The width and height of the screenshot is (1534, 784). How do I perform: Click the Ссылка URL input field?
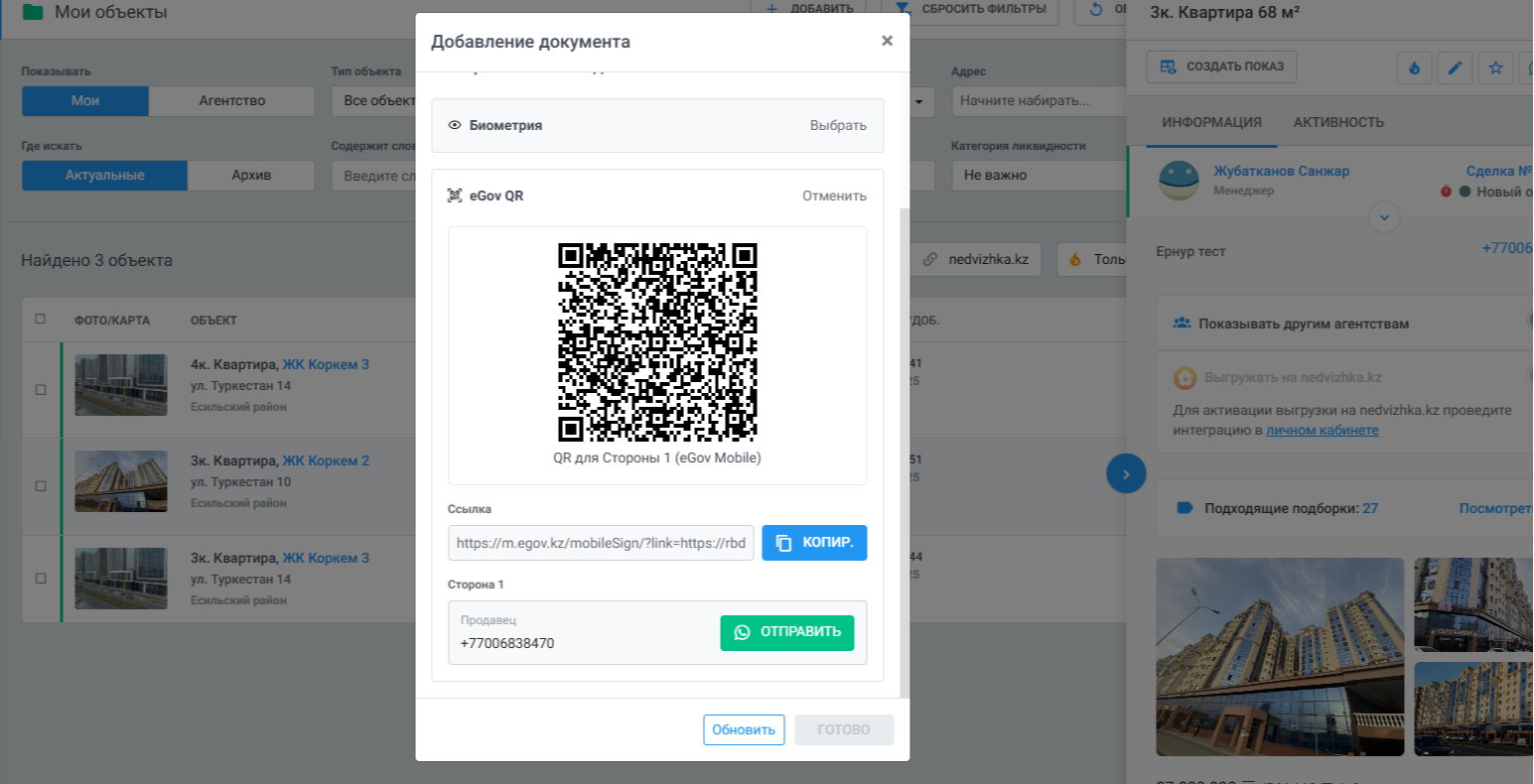(x=601, y=543)
